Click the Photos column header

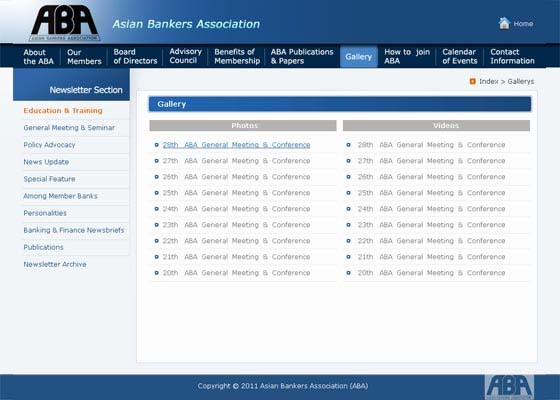pos(243,125)
